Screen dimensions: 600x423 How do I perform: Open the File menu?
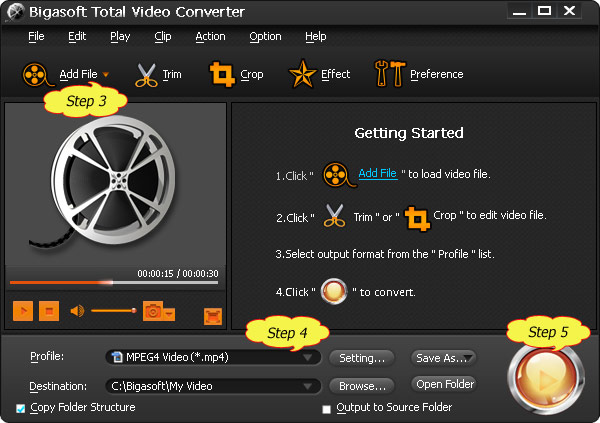pyautogui.click(x=36, y=36)
